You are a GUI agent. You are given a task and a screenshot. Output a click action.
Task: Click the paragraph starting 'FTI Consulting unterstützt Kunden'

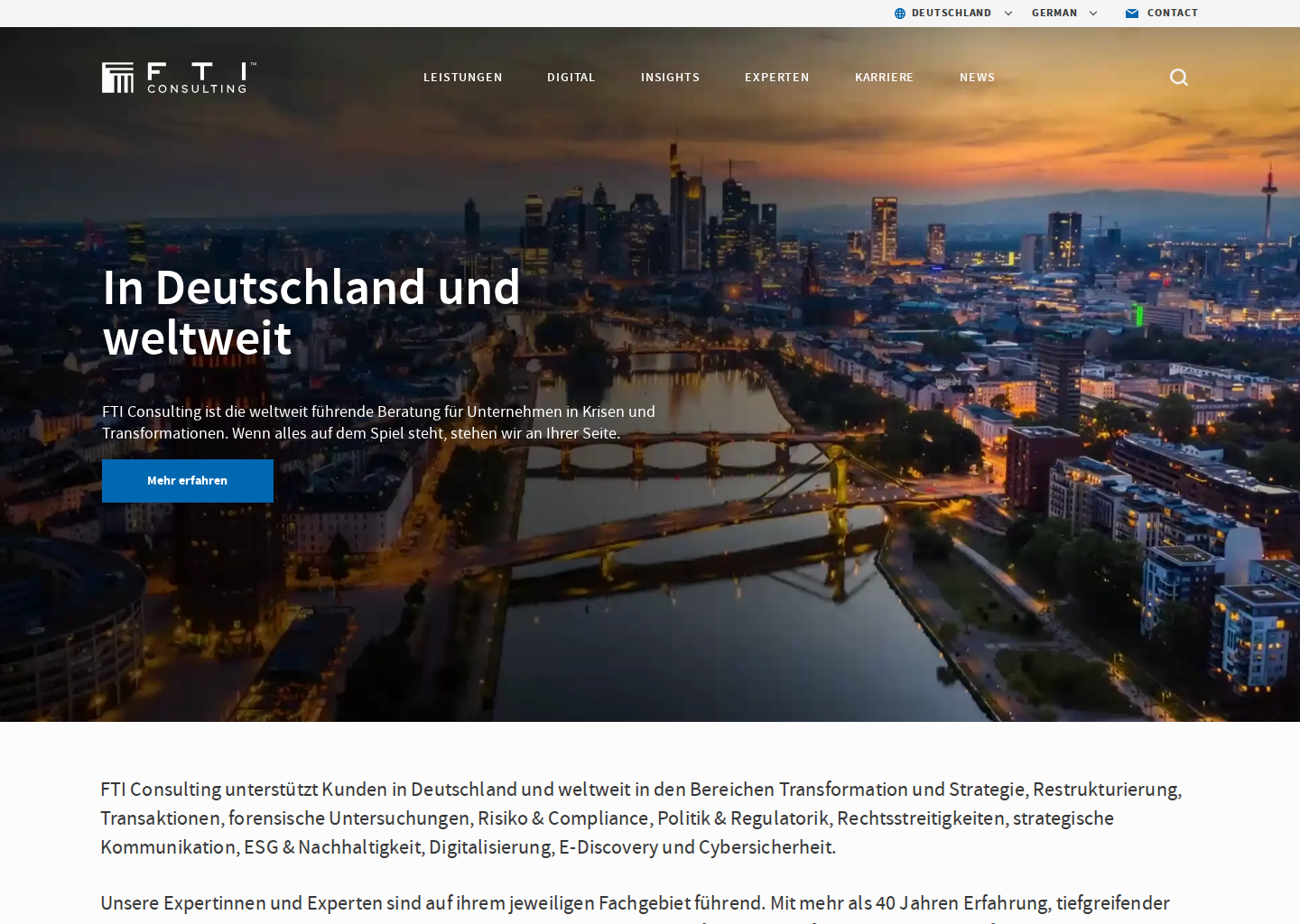641,818
